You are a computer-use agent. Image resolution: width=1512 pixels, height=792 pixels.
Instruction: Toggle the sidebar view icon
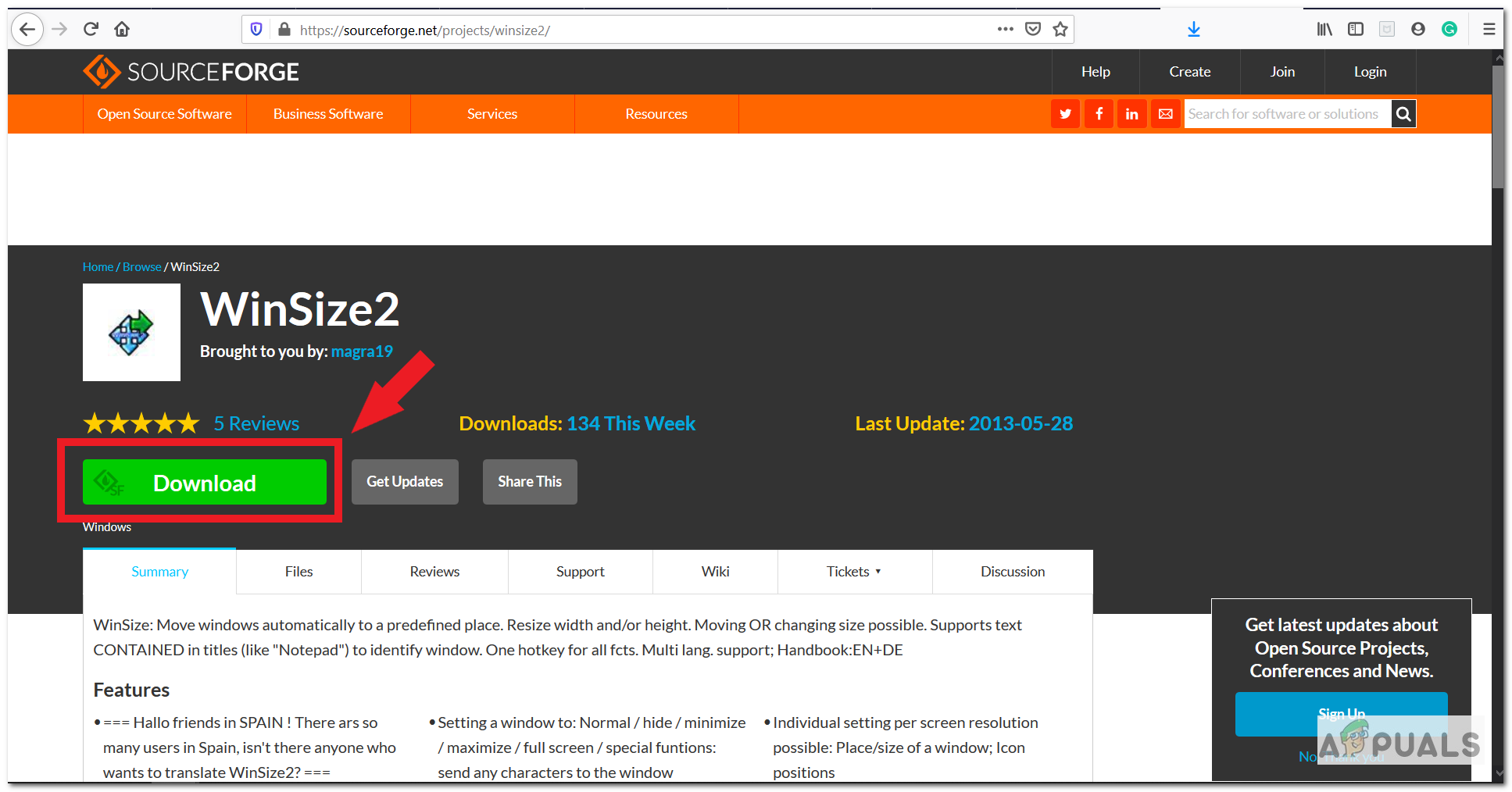[x=1356, y=30]
